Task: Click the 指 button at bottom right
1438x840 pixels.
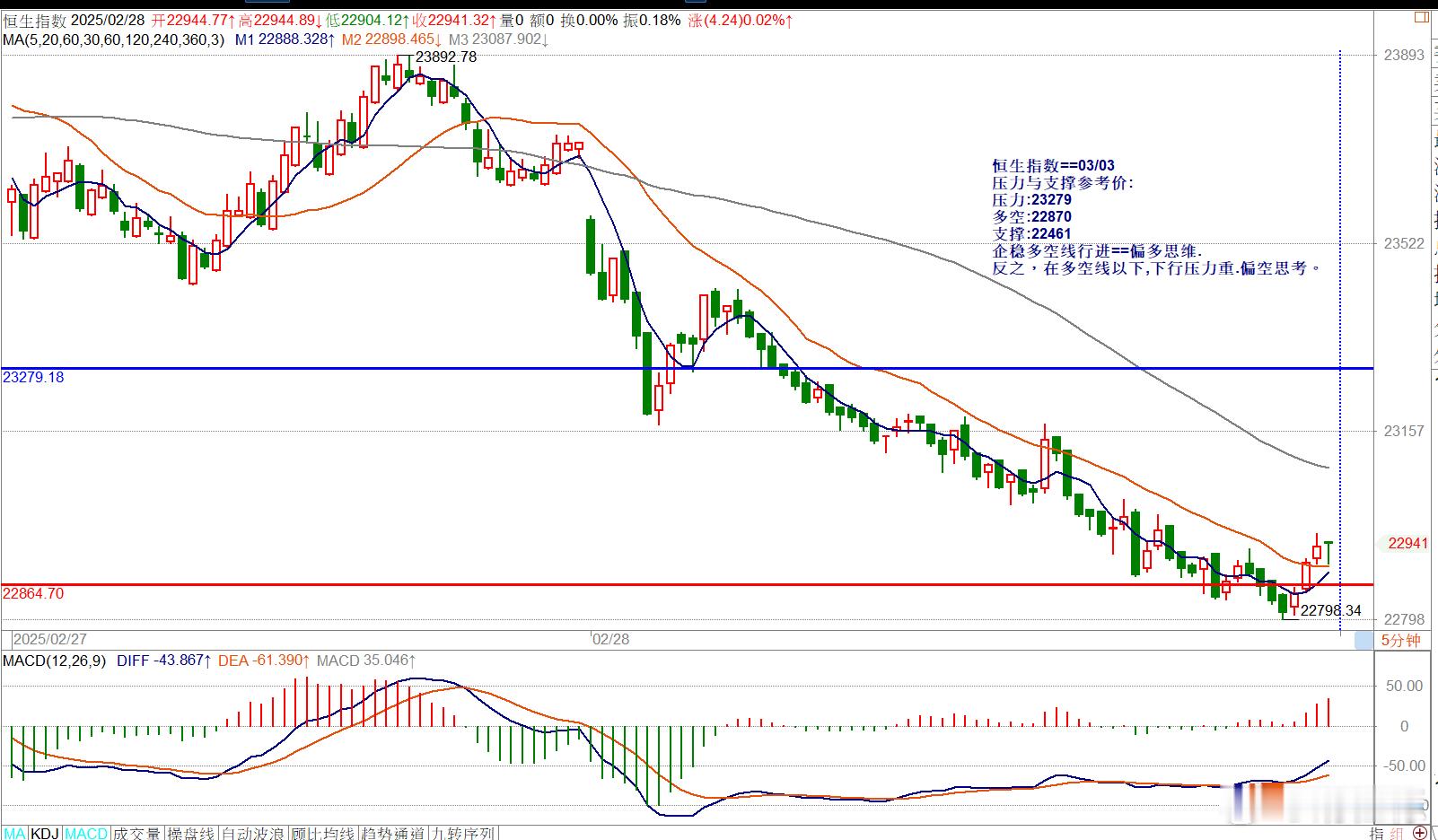Action: (1377, 833)
